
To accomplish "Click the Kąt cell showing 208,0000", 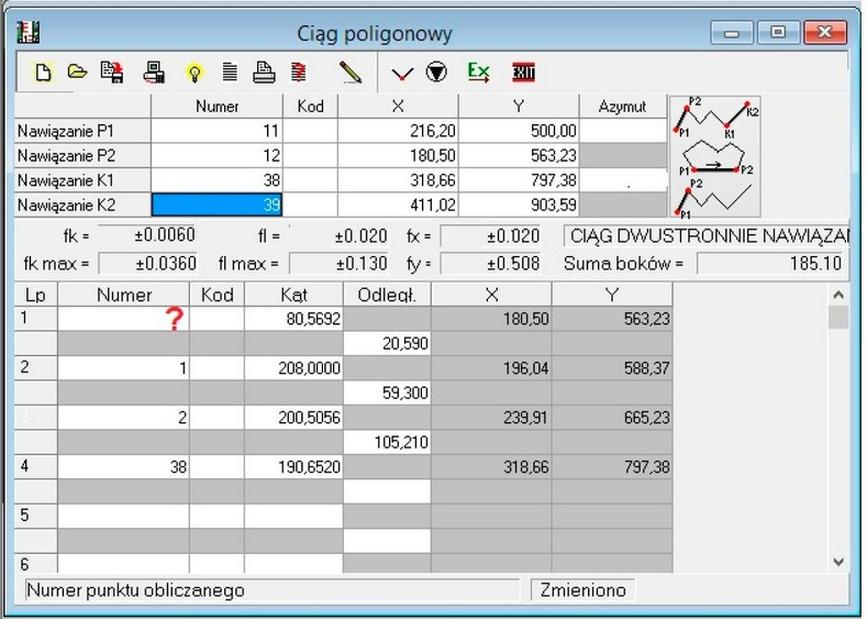I will click(293, 368).
